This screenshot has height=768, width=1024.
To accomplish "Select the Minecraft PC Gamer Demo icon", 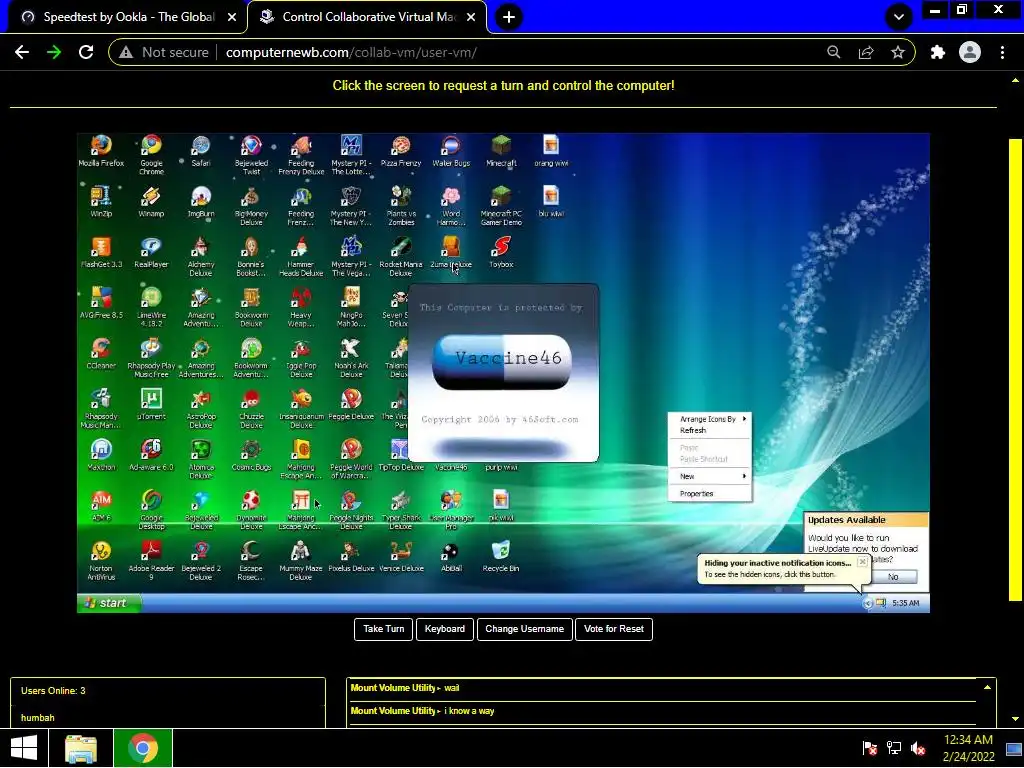I will point(501,205).
